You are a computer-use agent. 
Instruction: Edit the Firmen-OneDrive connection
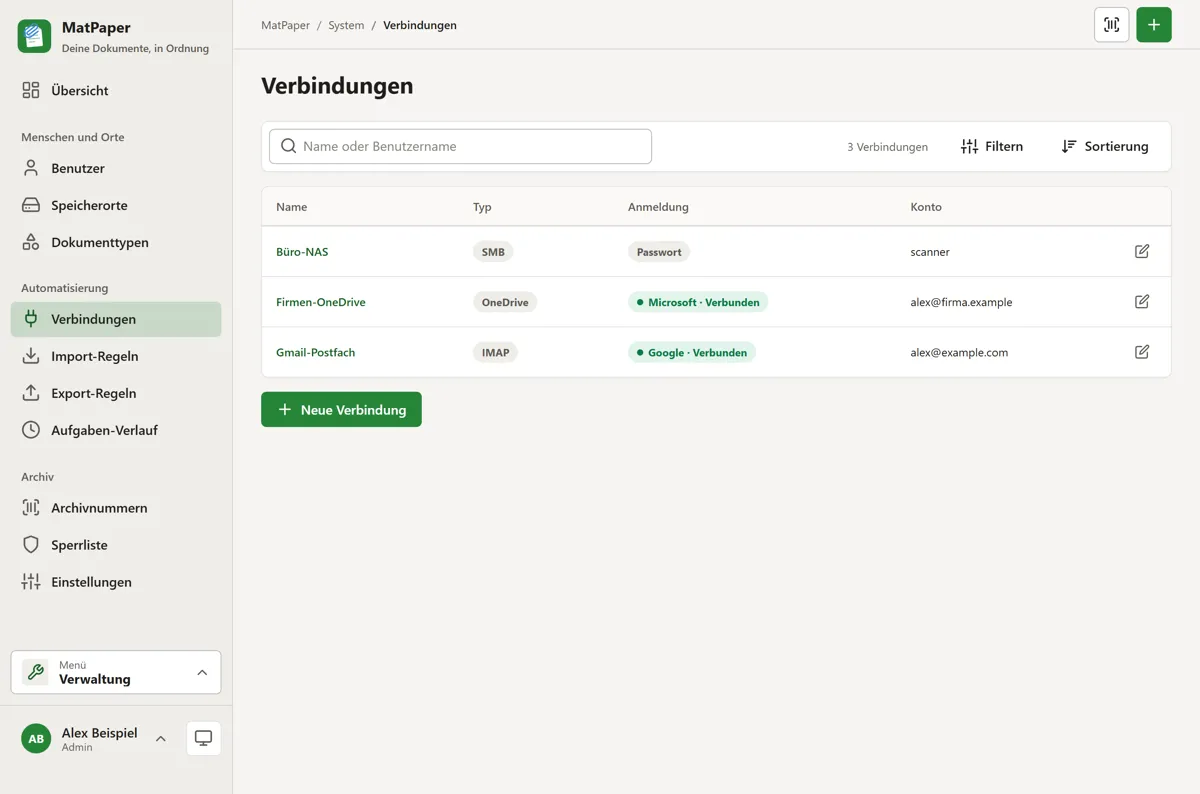[1142, 301]
